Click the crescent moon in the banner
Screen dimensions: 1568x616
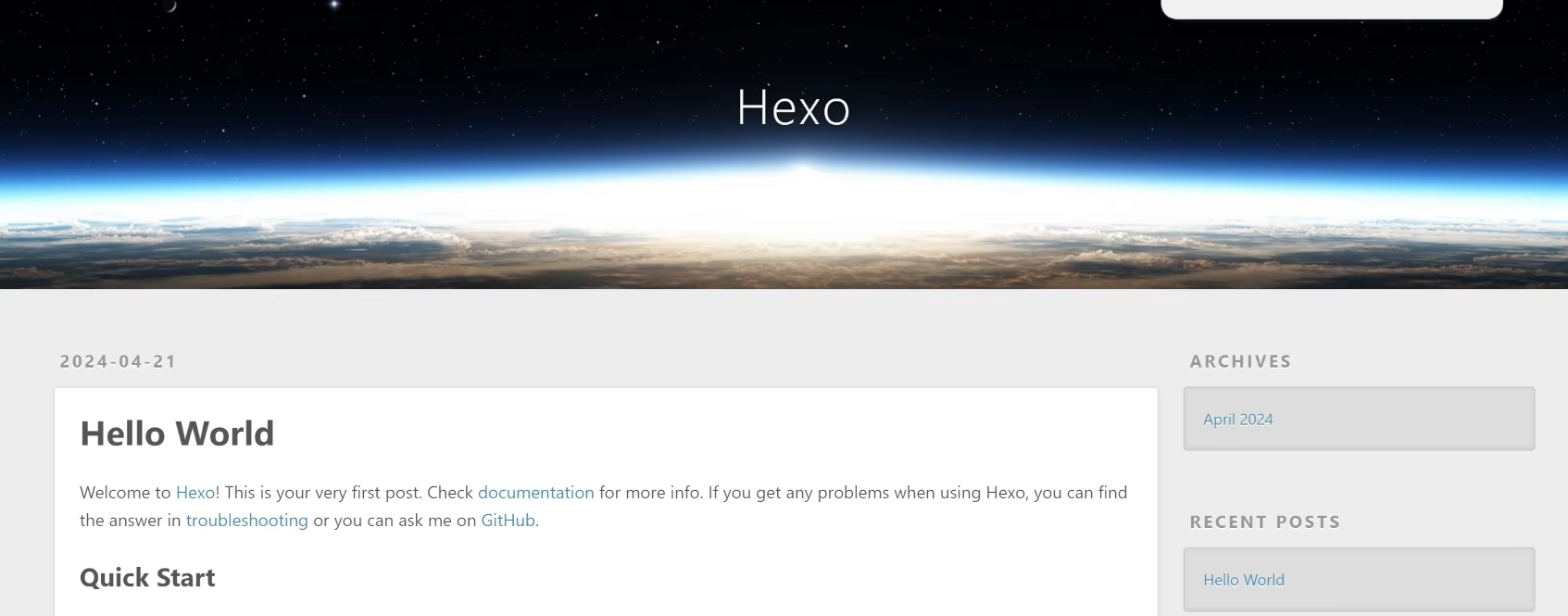(x=169, y=6)
